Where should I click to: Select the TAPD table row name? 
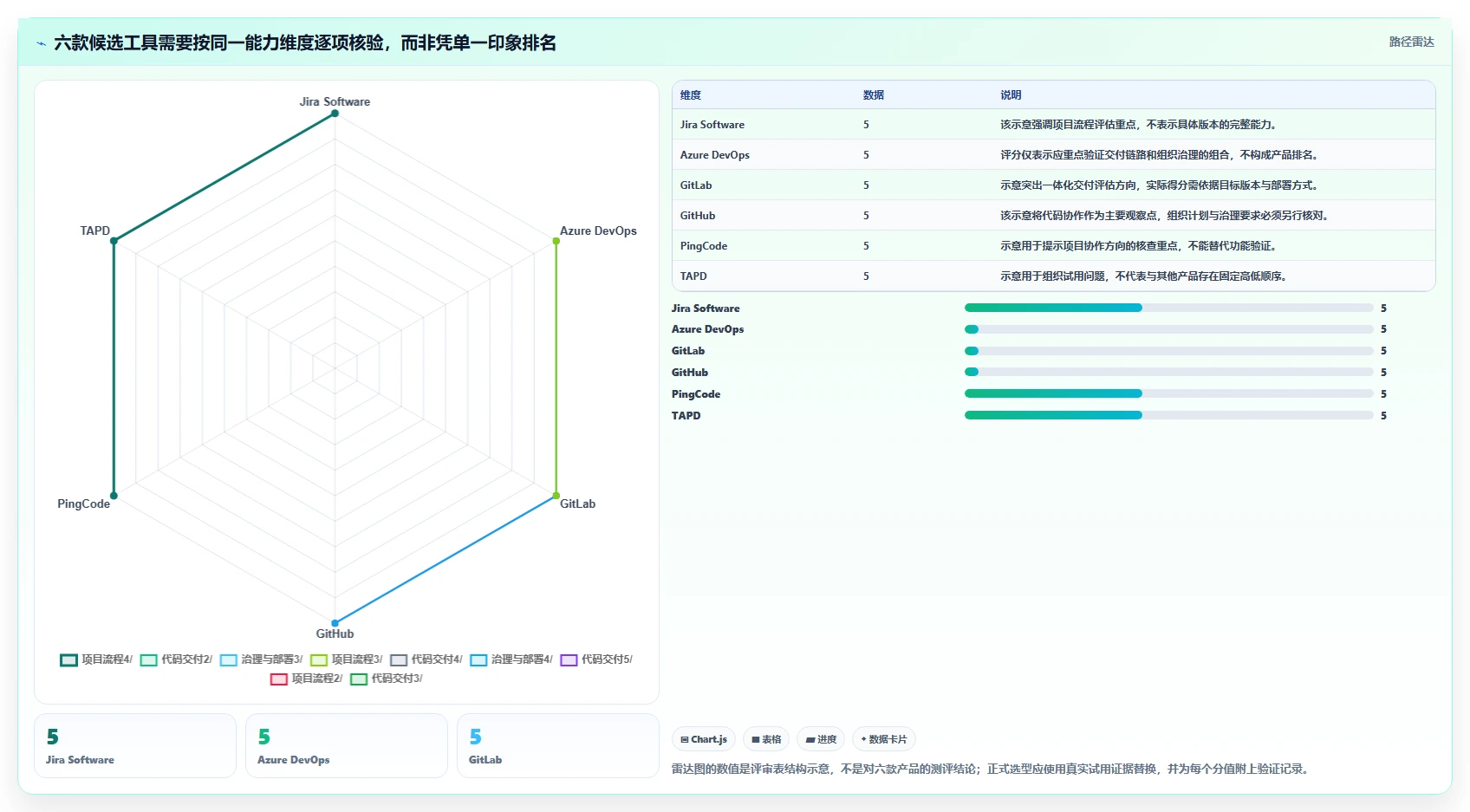click(x=693, y=276)
